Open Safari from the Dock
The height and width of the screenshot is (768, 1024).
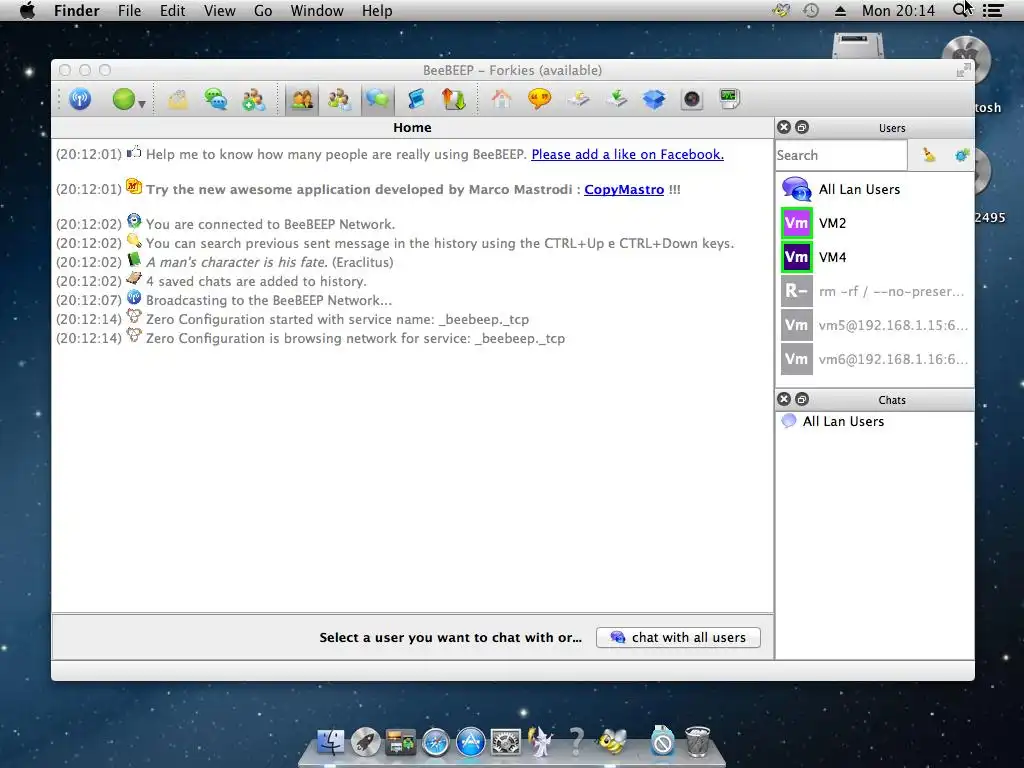pyautogui.click(x=436, y=742)
